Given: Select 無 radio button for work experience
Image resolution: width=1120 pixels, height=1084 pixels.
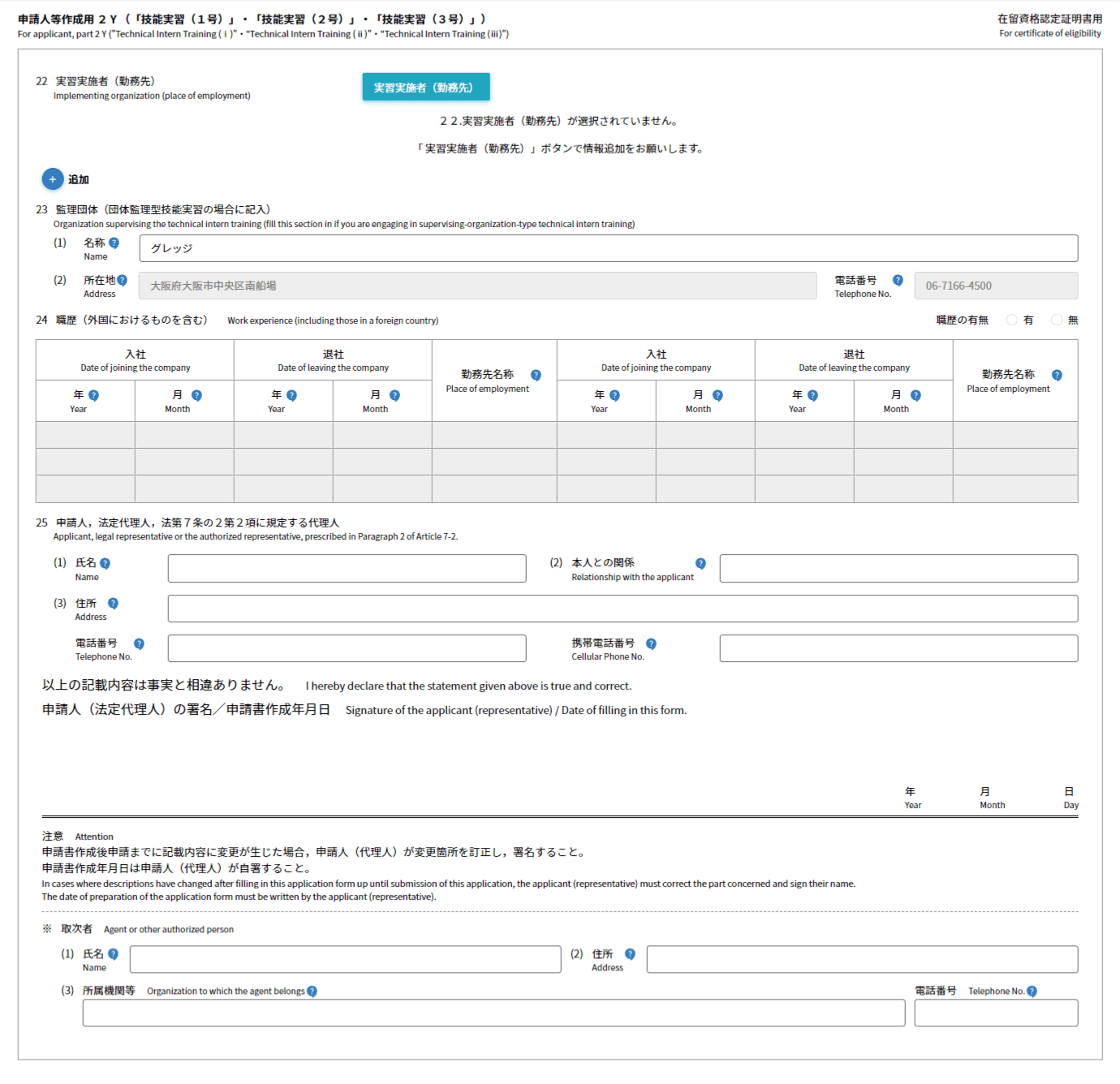Looking at the screenshot, I should [x=1057, y=320].
